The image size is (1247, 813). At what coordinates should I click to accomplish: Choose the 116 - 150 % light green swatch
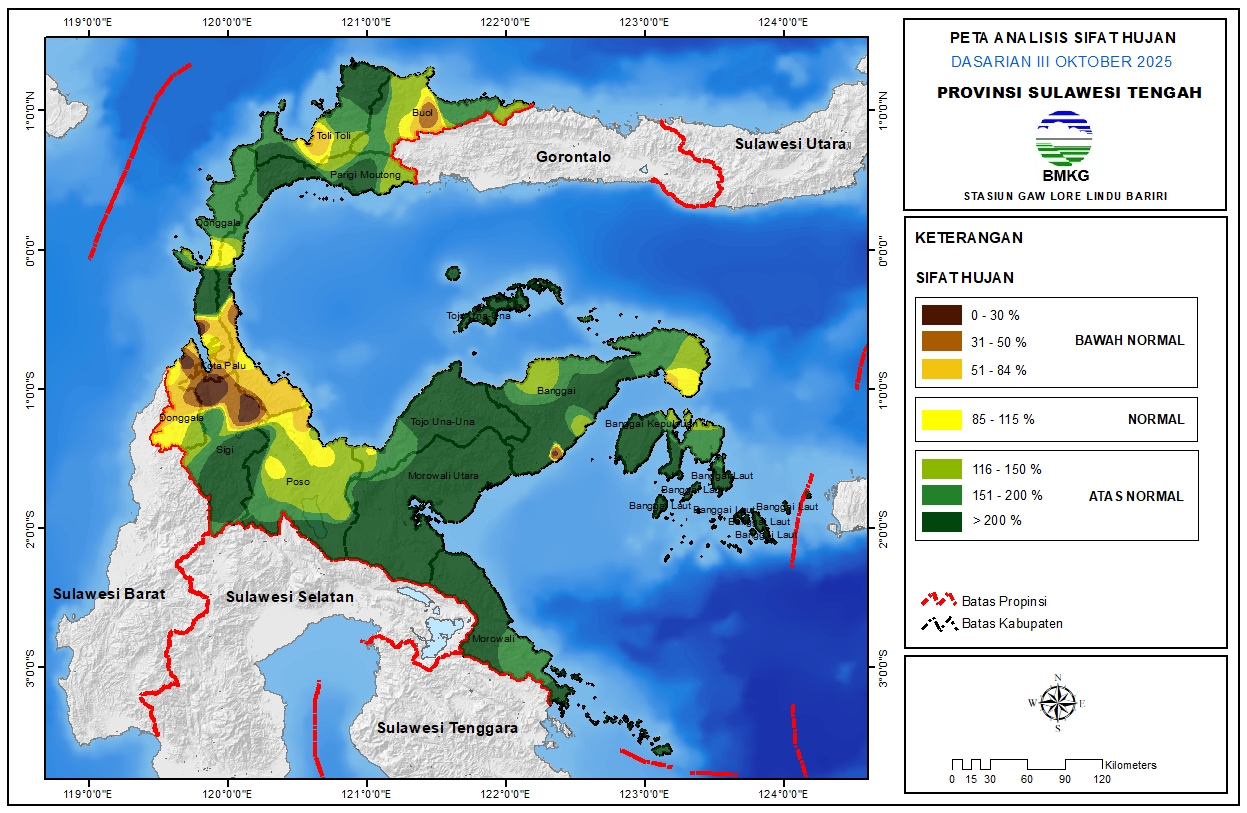pyautogui.click(x=941, y=469)
